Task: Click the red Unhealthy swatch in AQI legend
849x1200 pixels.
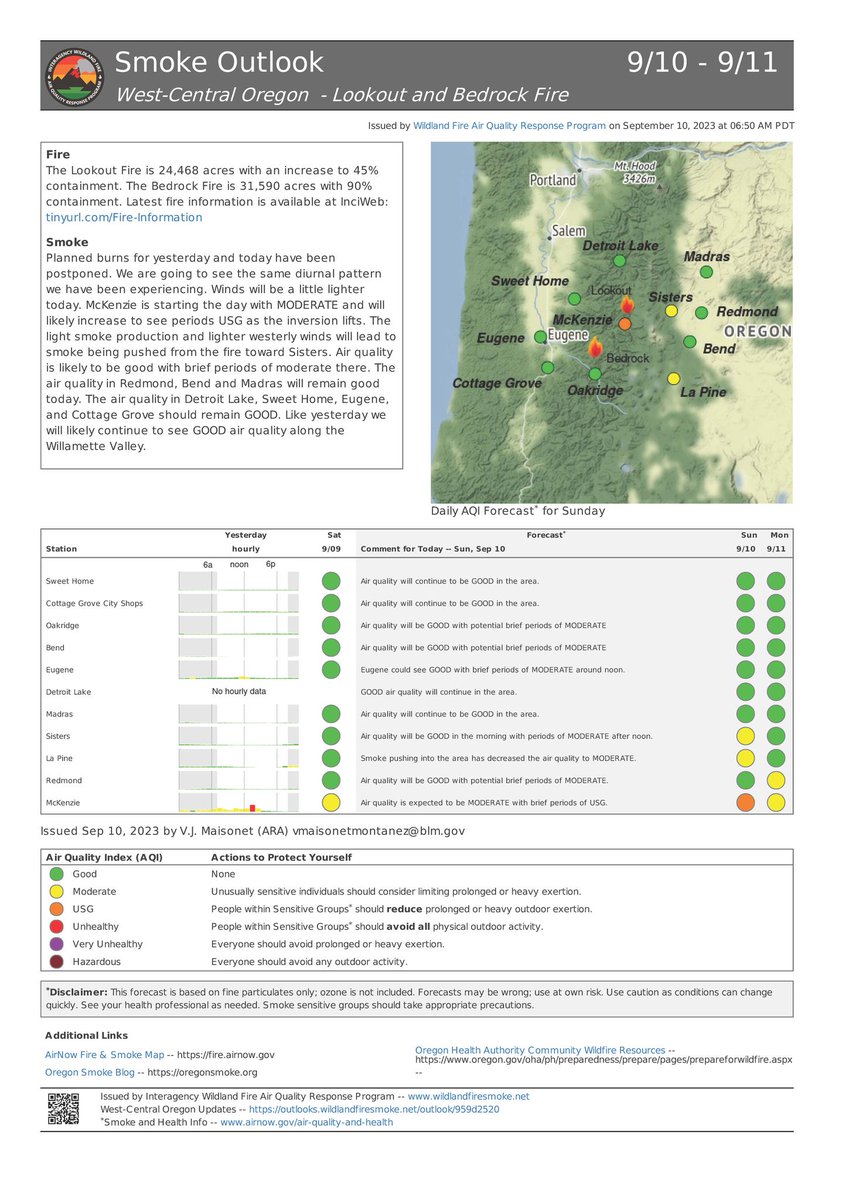Action: coord(56,926)
